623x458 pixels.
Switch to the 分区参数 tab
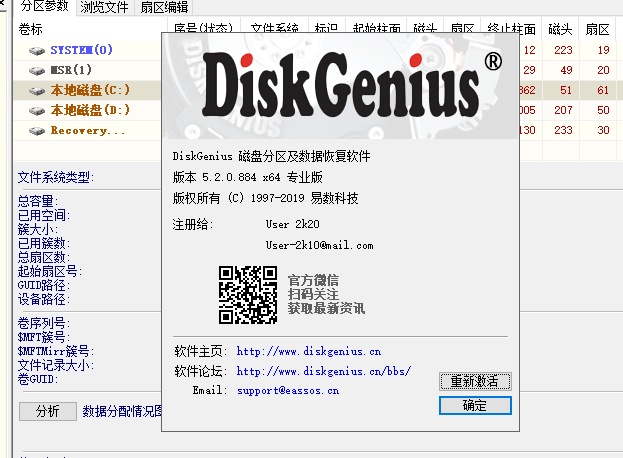pos(44,6)
